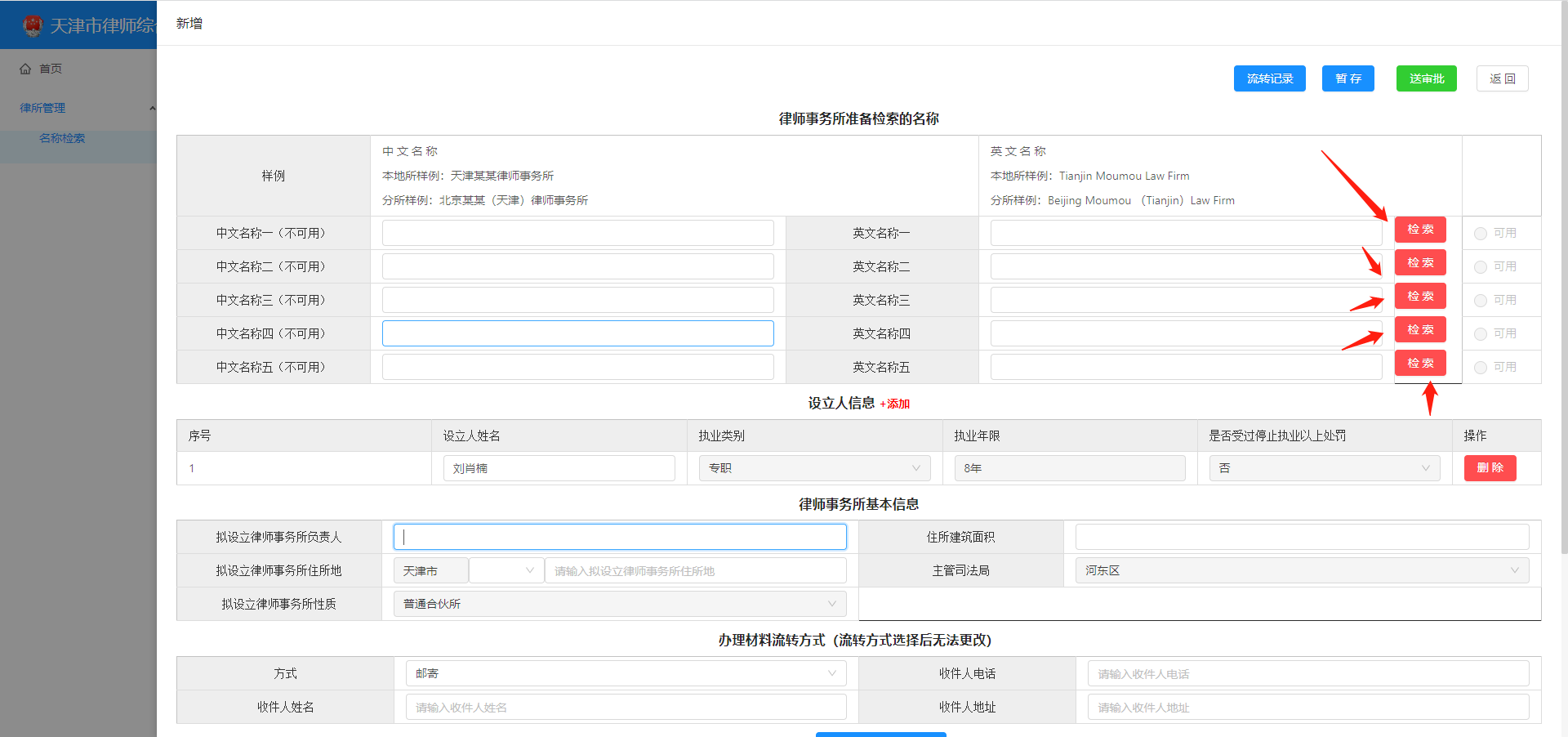Select 可用 radio for name one

[1480, 234]
